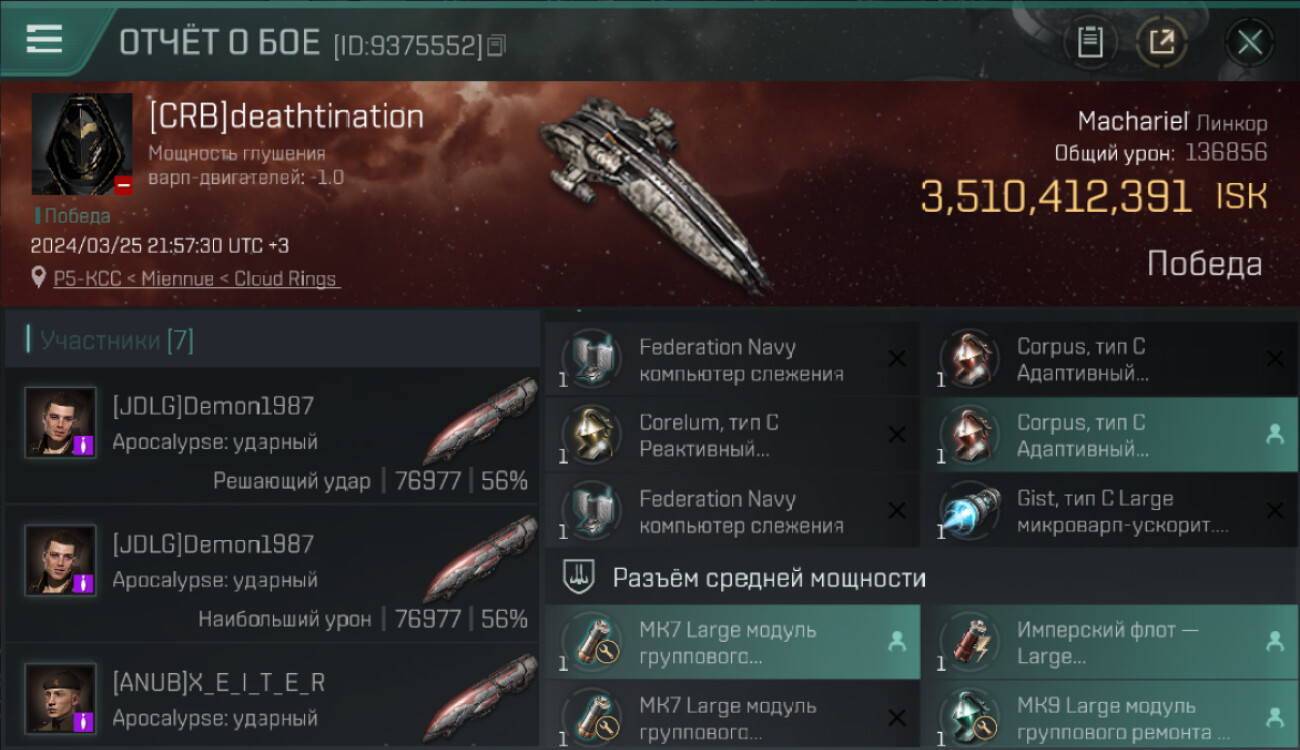Image resolution: width=1300 pixels, height=750 pixels.
Task: Open the Наибольший урон Demon1987 entry
Action: [x=272, y=575]
